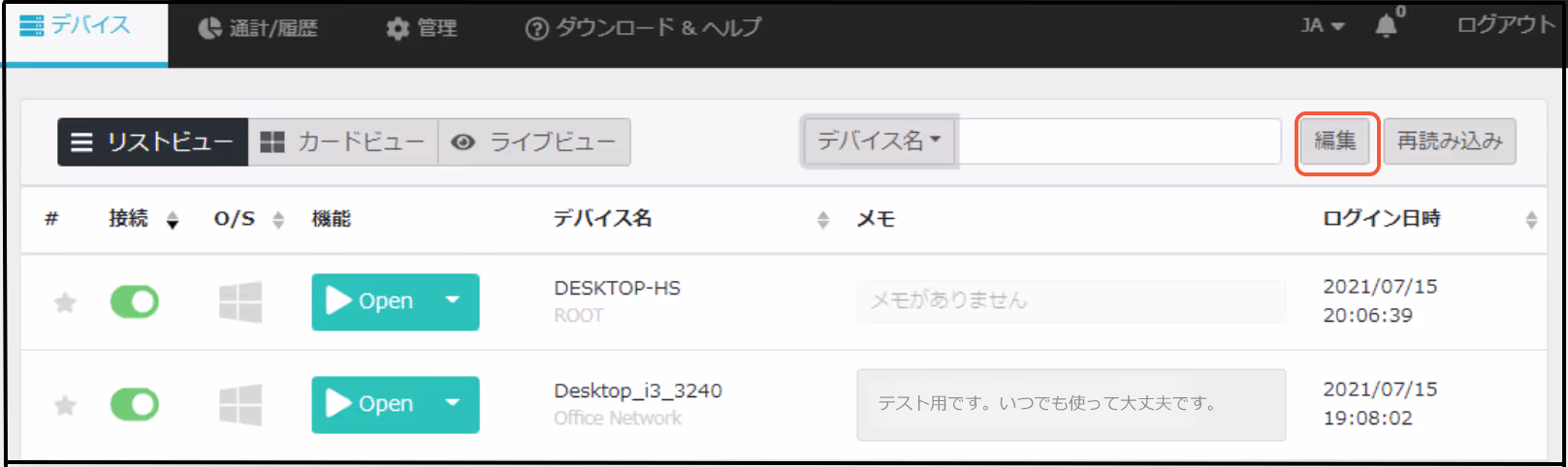Click Open button for DESKTOP-HS
Viewport: 1568px width, 467px height.
point(370,301)
